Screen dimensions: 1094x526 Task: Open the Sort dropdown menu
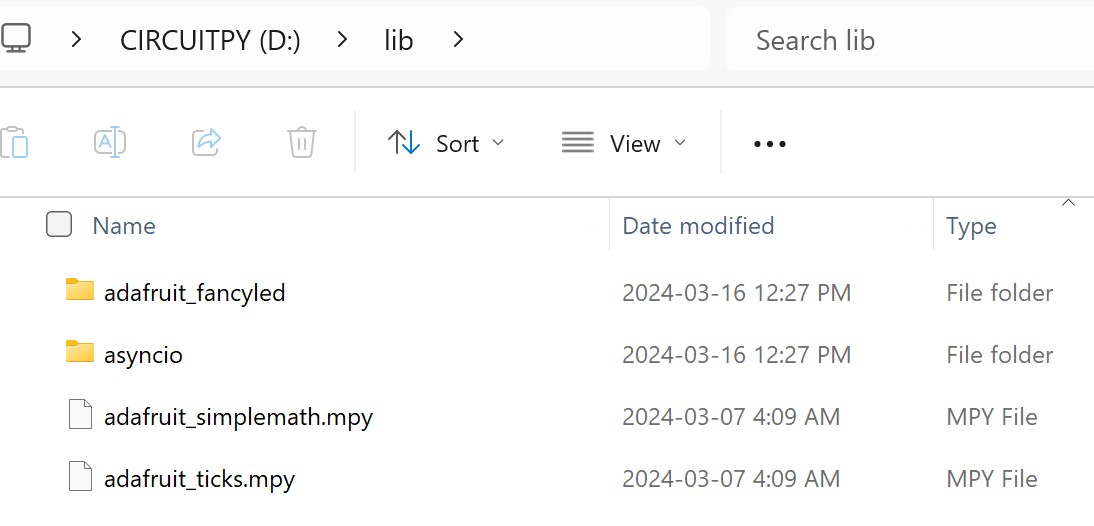coord(446,143)
